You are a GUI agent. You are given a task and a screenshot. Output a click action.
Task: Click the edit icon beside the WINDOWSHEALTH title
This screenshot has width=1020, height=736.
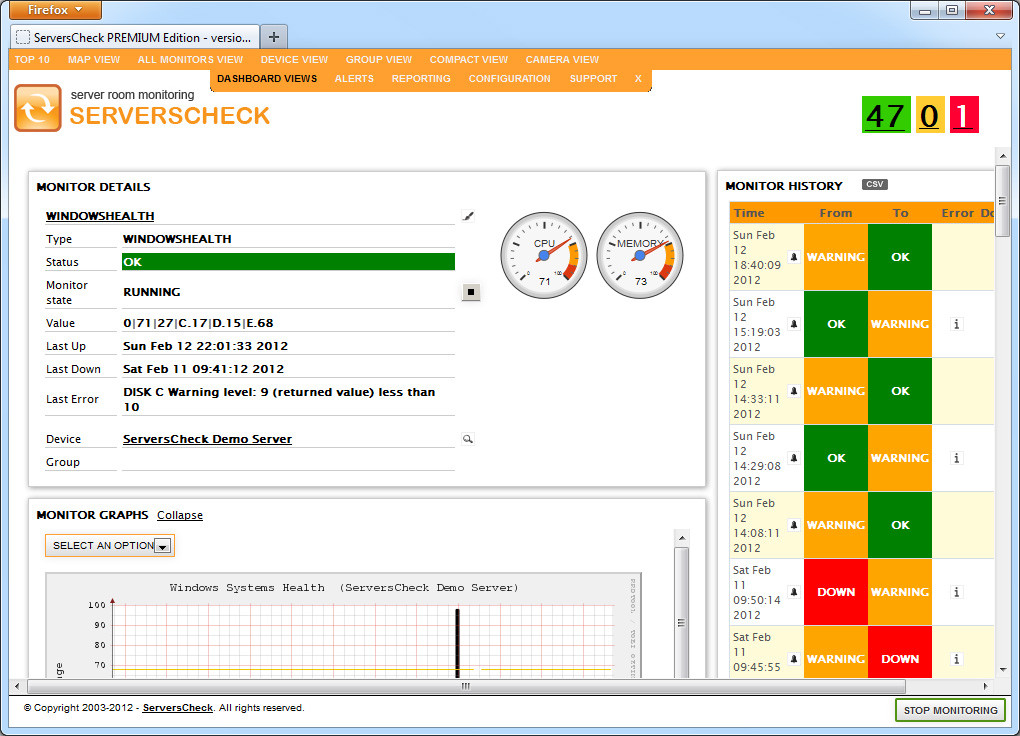click(468, 215)
